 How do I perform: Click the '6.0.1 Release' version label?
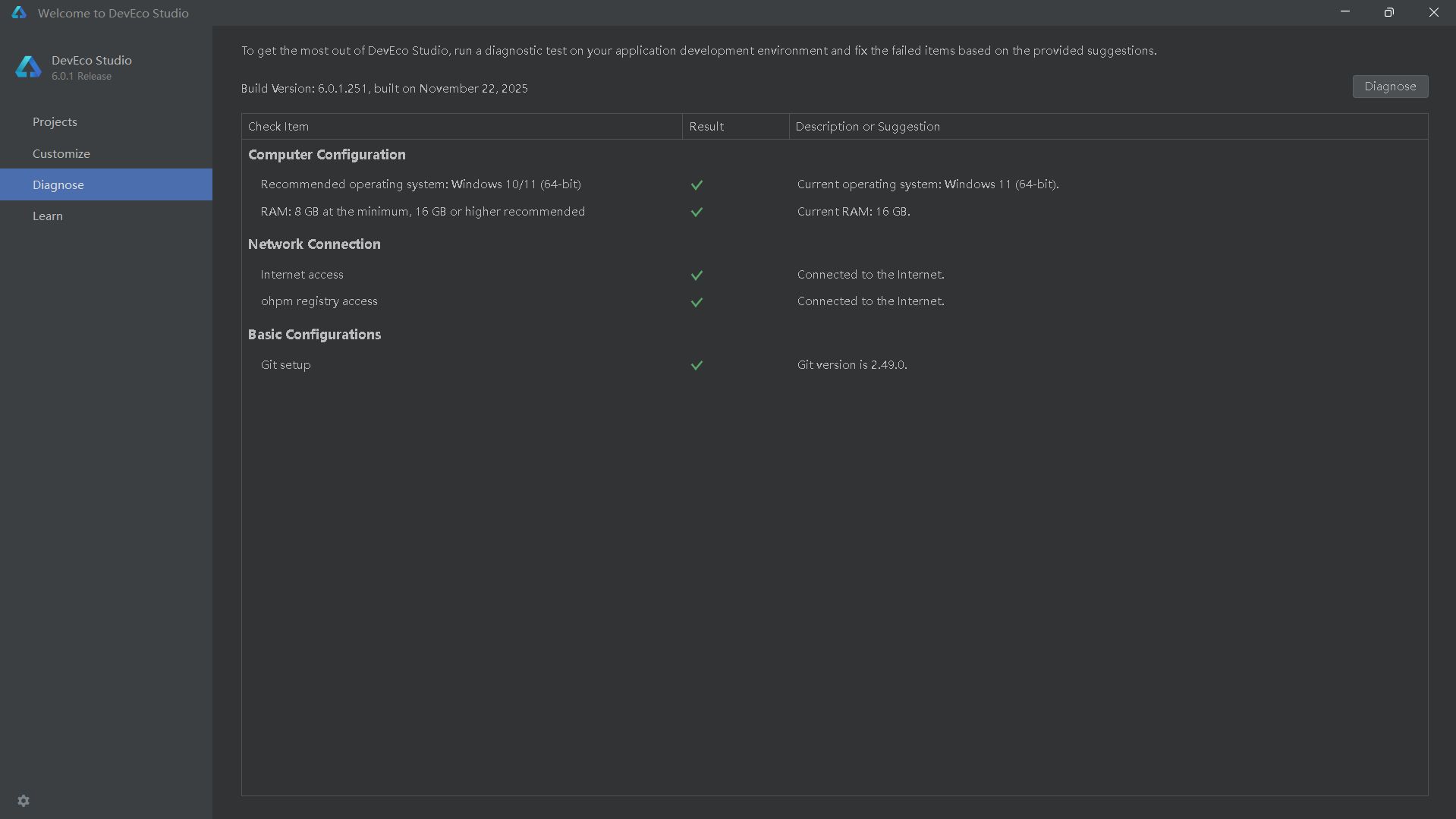pyautogui.click(x=81, y=77)
